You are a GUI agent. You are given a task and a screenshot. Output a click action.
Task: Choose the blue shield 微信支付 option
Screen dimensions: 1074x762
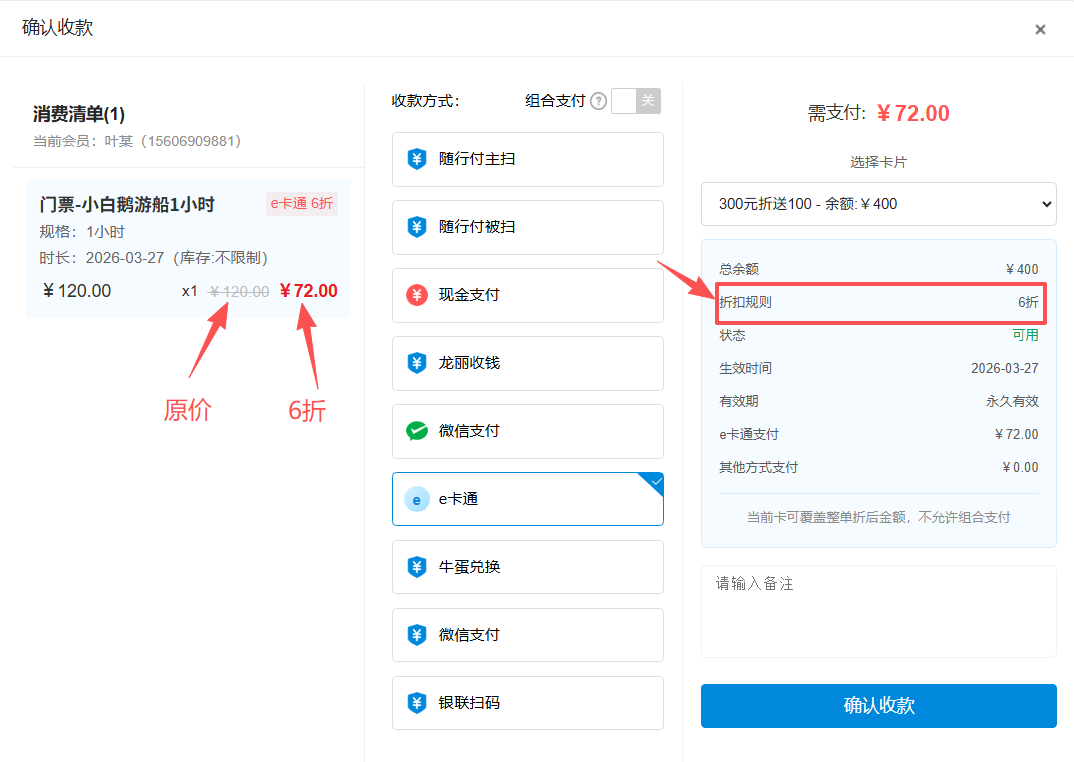(x=417, y=635)
